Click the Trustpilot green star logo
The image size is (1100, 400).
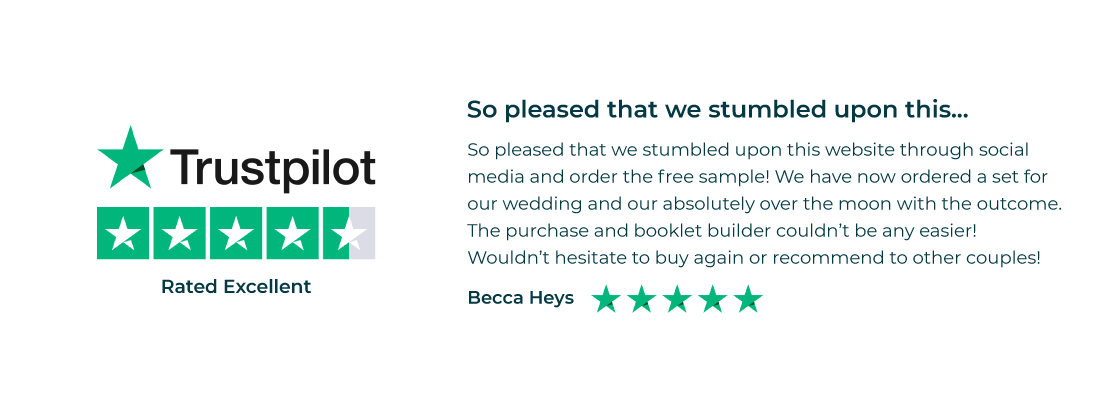pyautogui.click(x=129, y=158)
